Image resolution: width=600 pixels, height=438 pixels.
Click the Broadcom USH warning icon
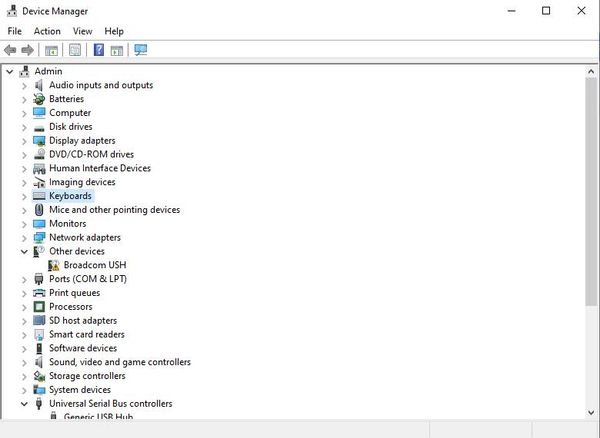54,265
